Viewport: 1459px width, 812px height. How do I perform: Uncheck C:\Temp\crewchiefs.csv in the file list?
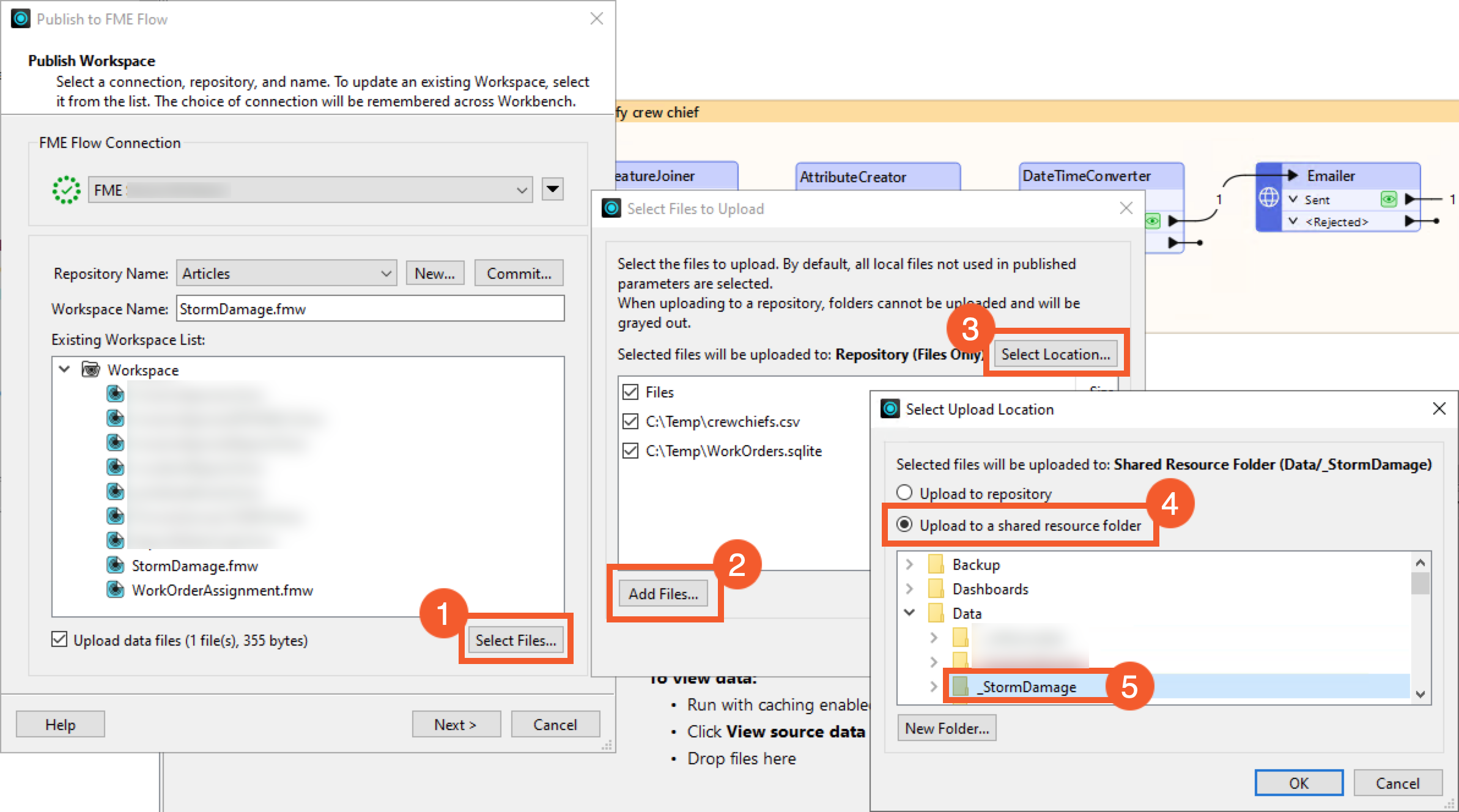631,421
